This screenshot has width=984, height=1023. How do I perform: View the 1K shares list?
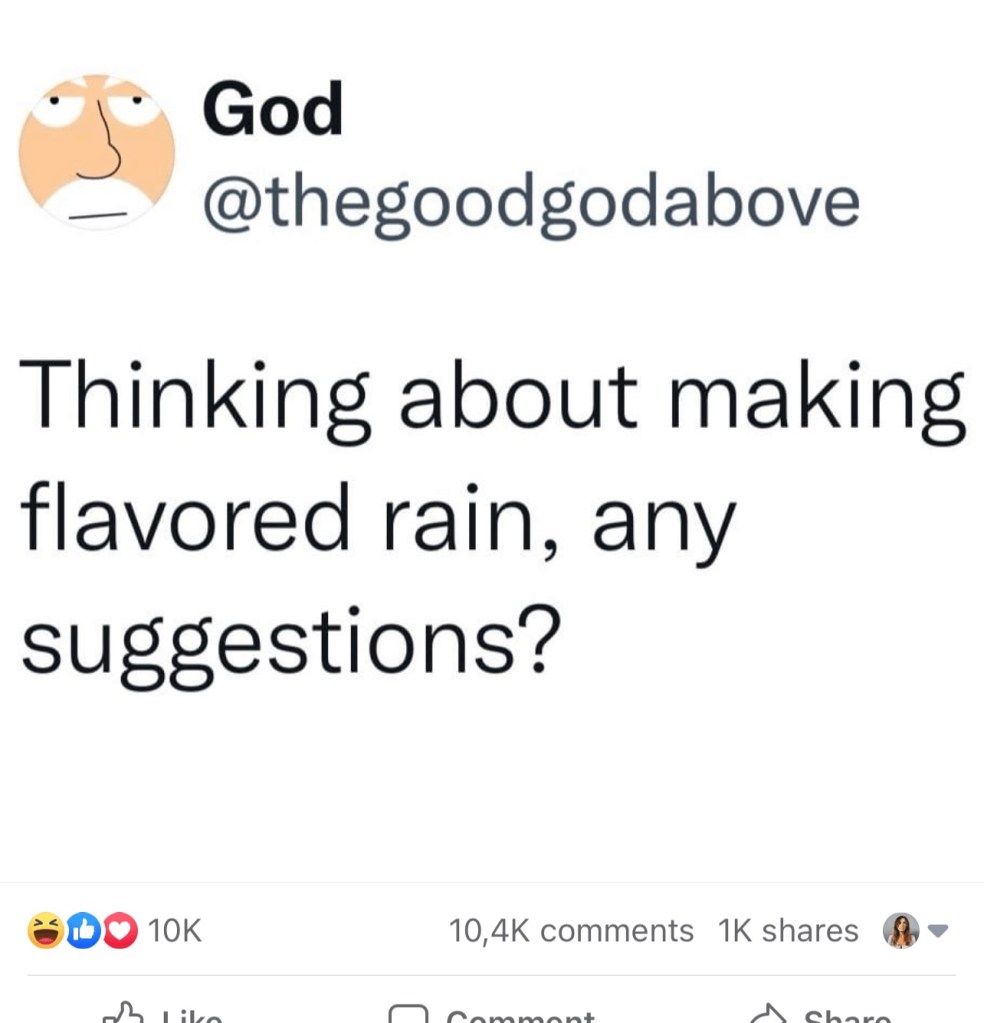pos(788,931)
